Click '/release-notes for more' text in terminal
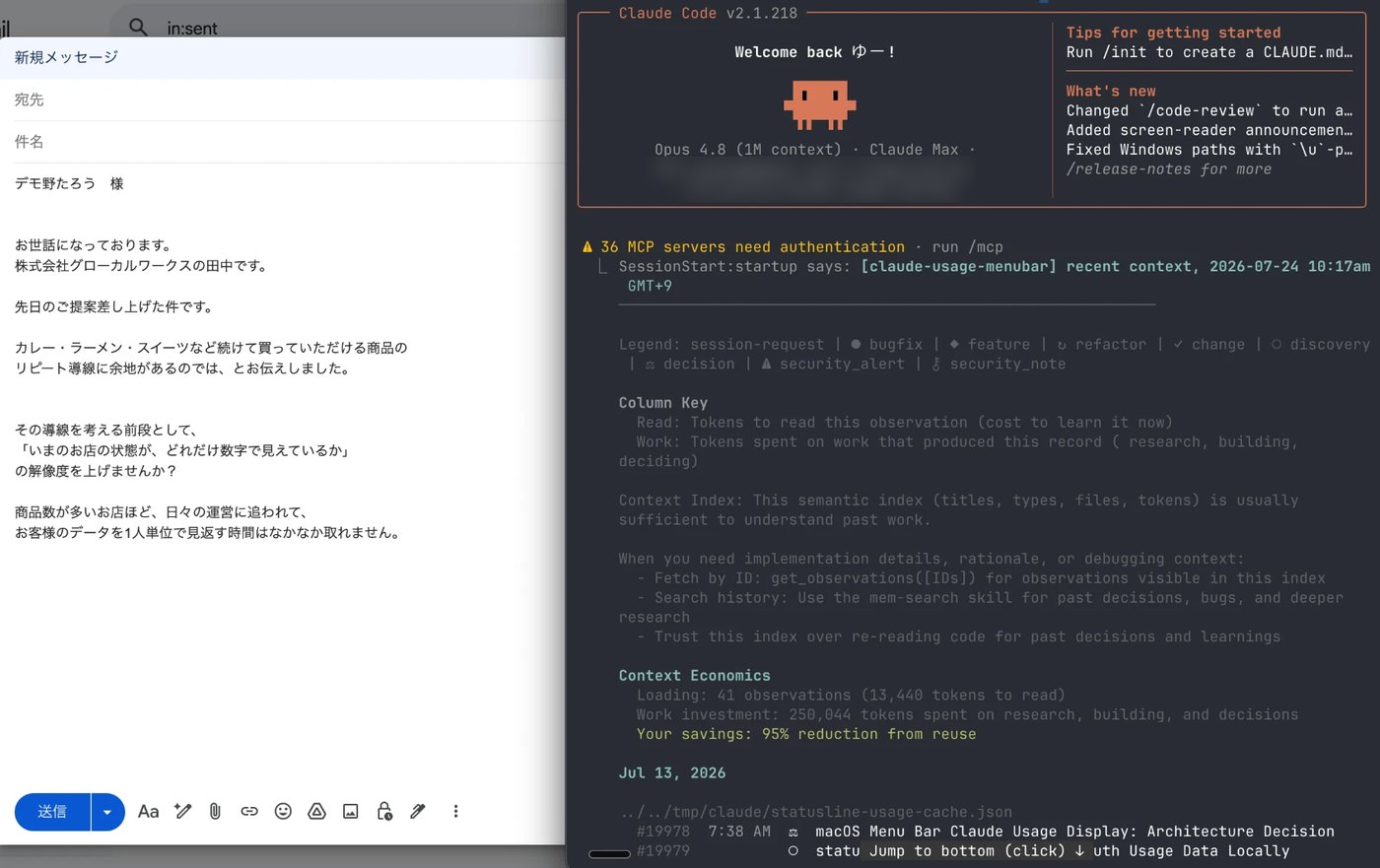 1168,169
